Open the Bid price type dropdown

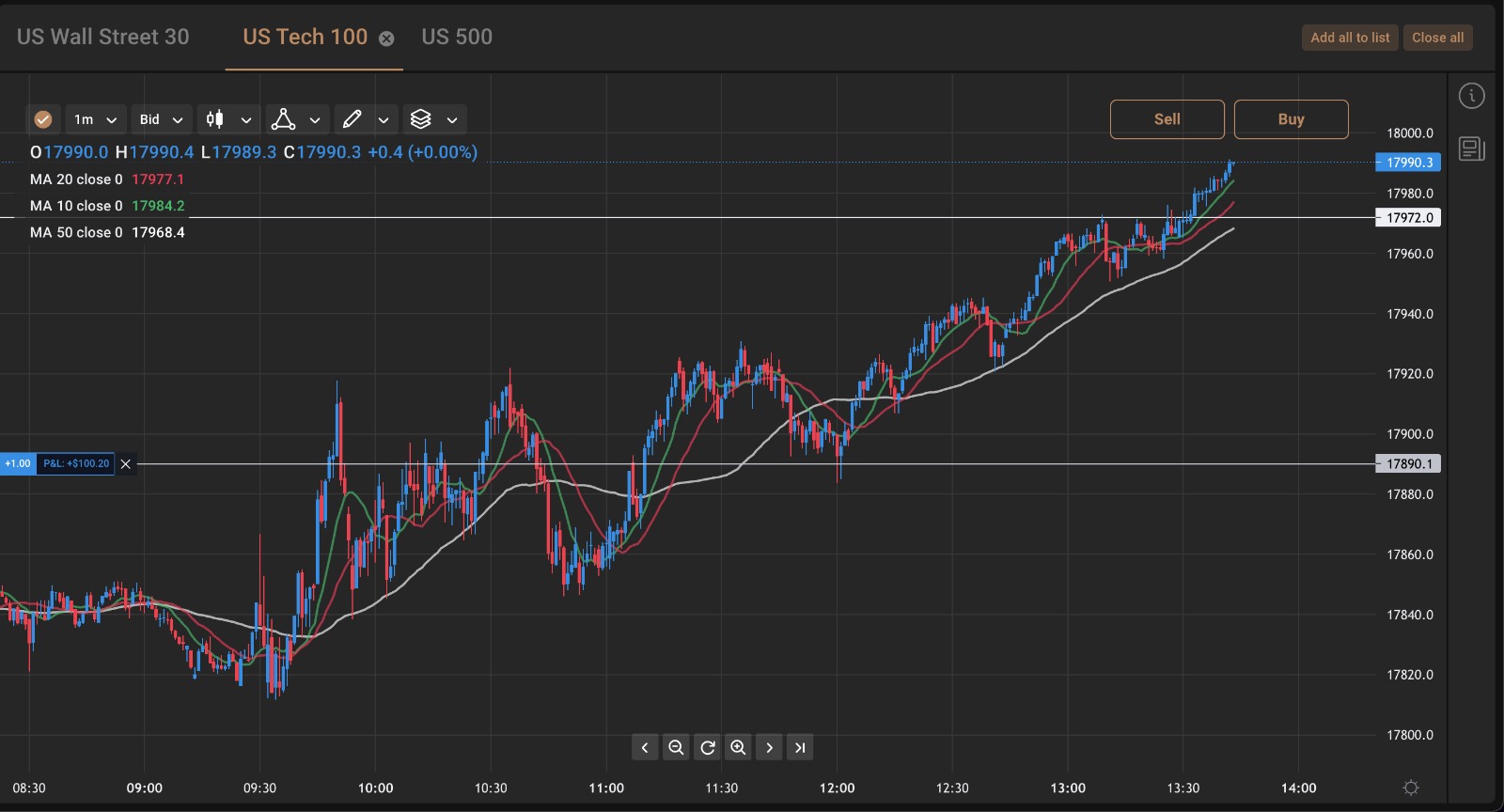[x=161, y=119]
